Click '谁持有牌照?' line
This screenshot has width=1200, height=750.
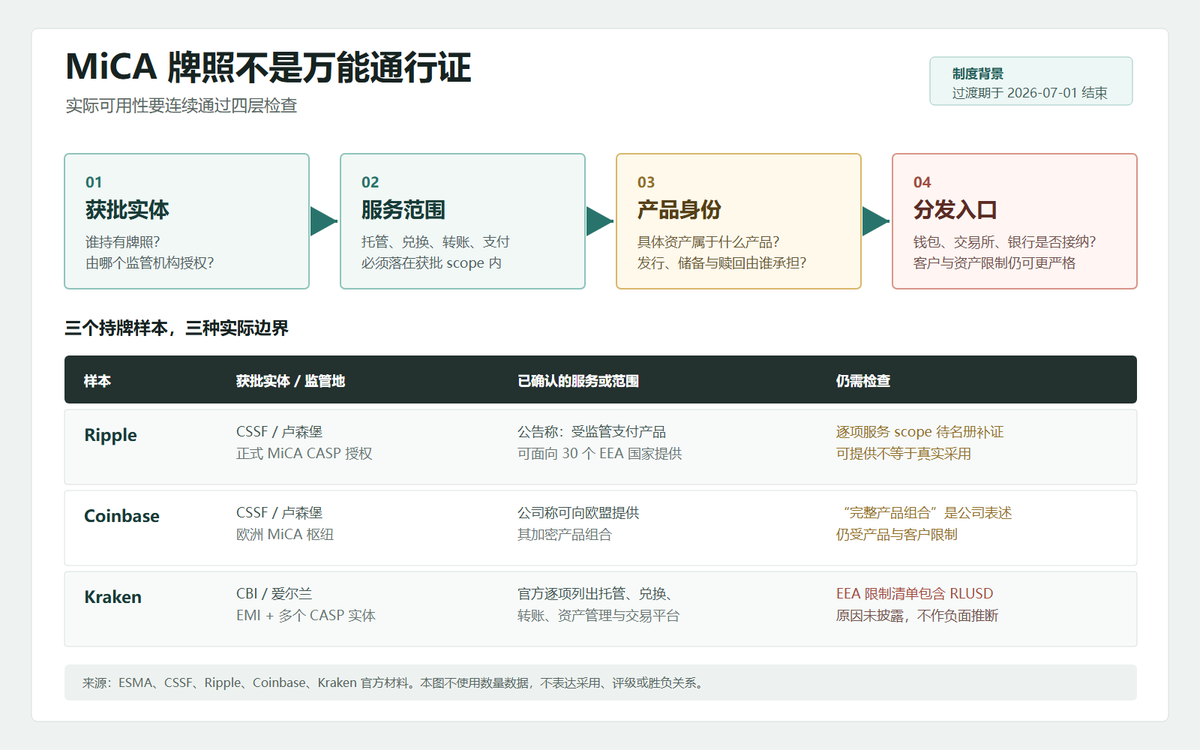pos(123,242)
